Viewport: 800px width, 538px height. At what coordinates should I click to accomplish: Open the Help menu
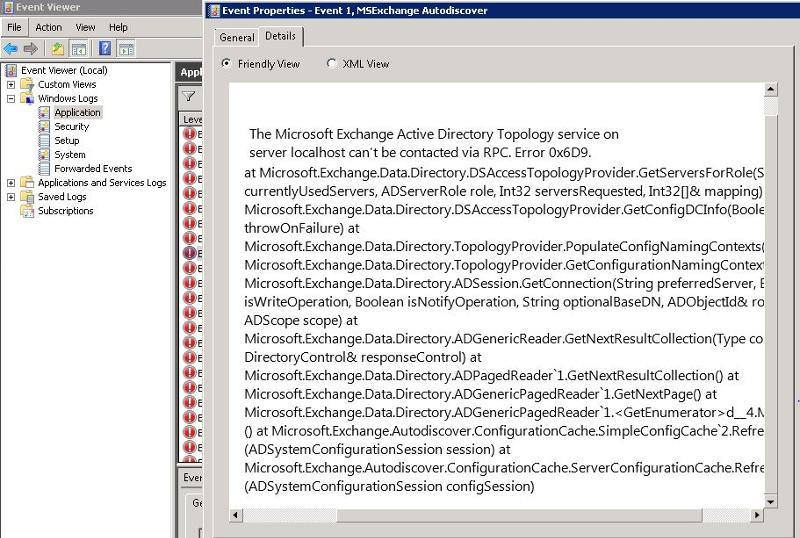tap(118, 28)
